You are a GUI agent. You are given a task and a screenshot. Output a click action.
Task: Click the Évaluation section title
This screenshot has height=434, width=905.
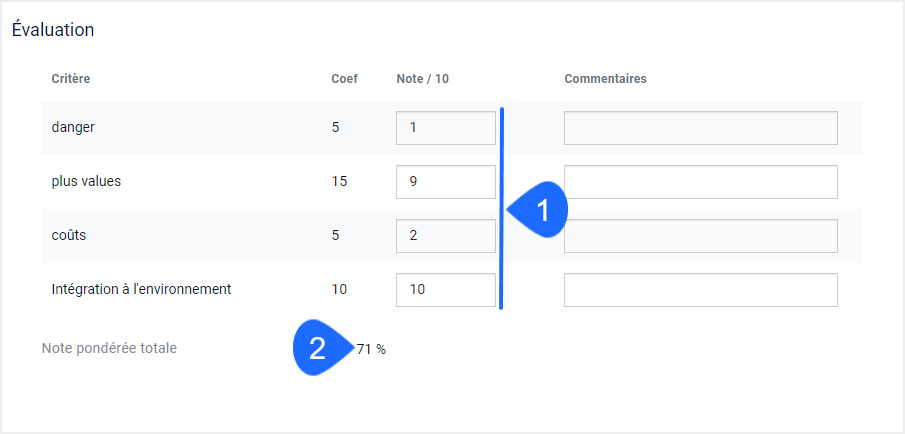[53, 29]
